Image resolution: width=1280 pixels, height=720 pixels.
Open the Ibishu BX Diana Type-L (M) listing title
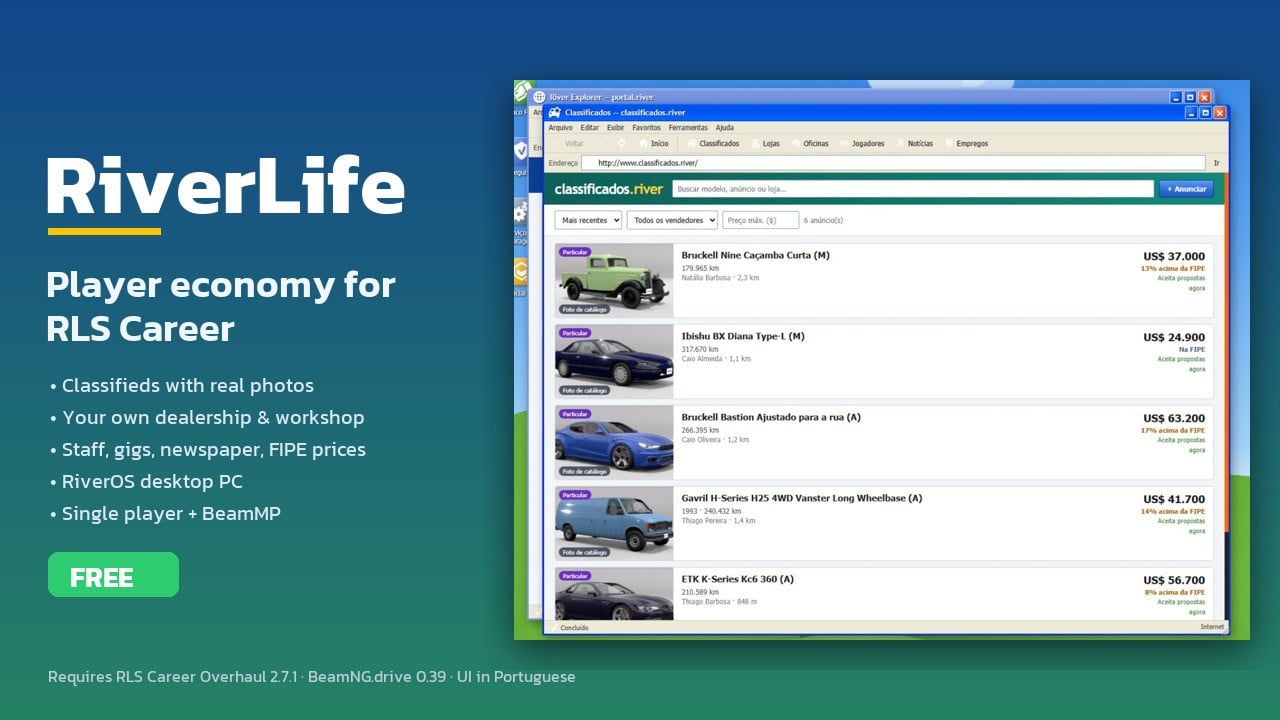click(x=743, y=337)
